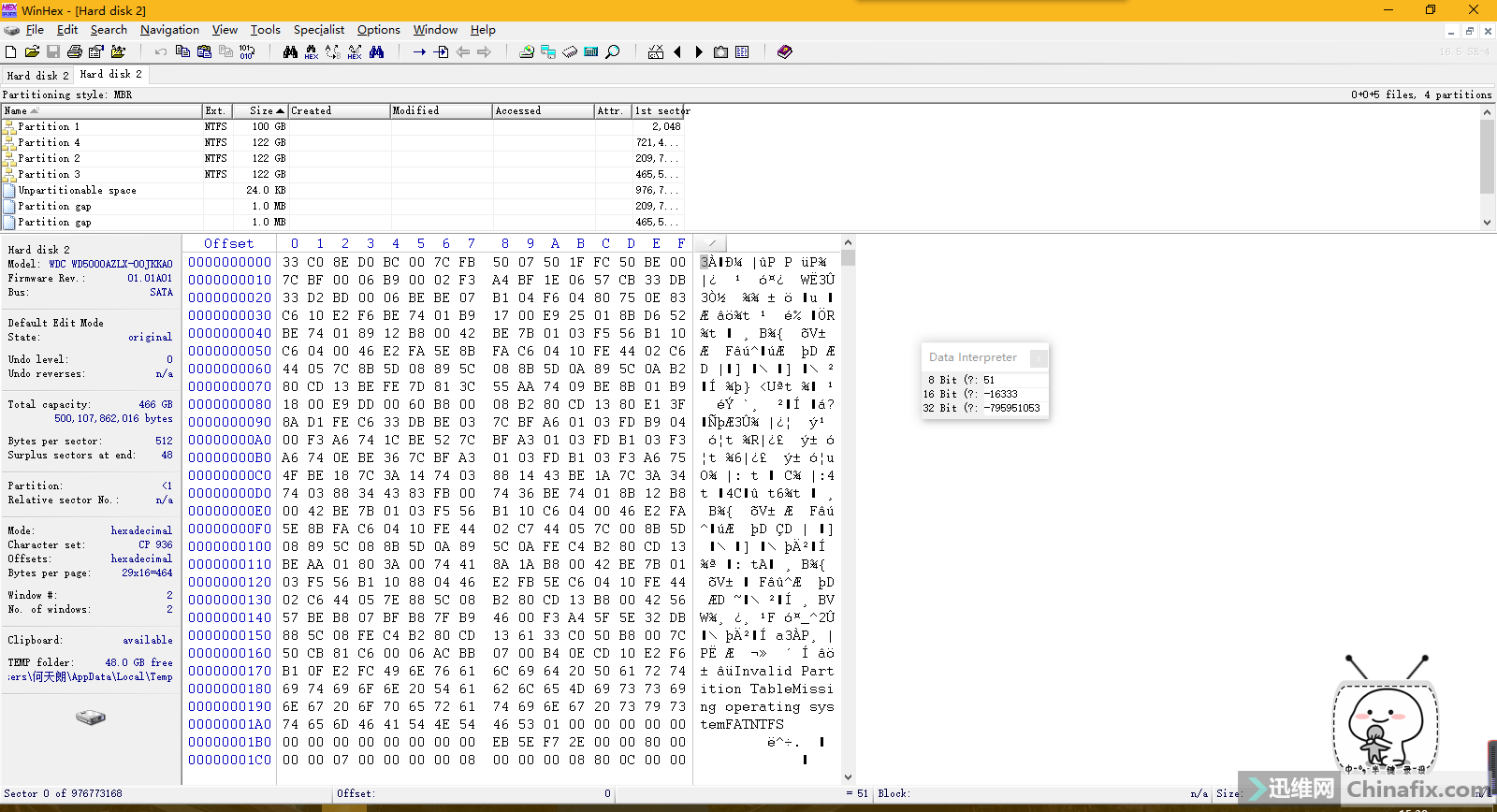Screen dimensions: 1497x812
Task: Open the checkmark dropdown beside hex column F
Action: point(711,243)
